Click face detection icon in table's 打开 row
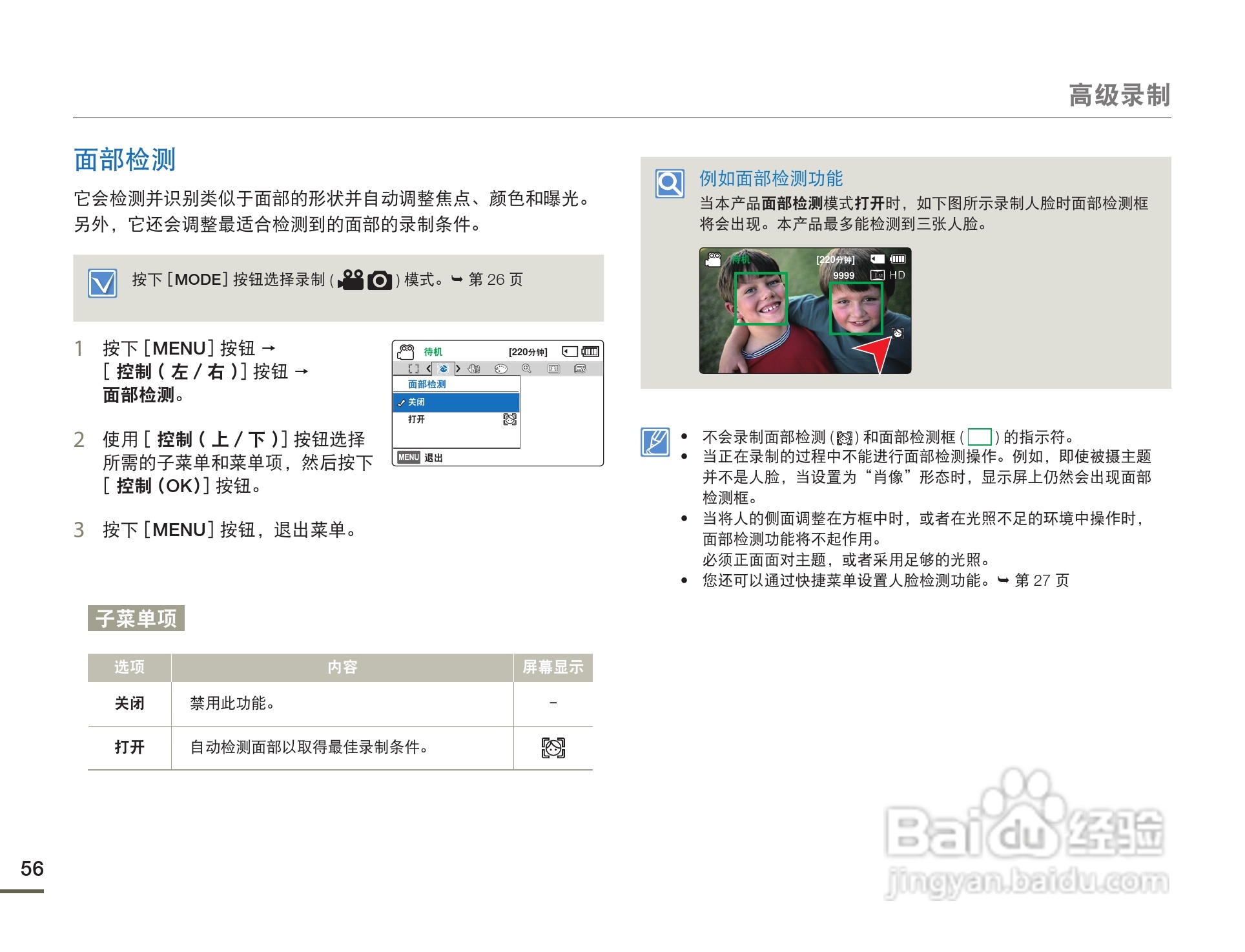 (x=553, y=748)
